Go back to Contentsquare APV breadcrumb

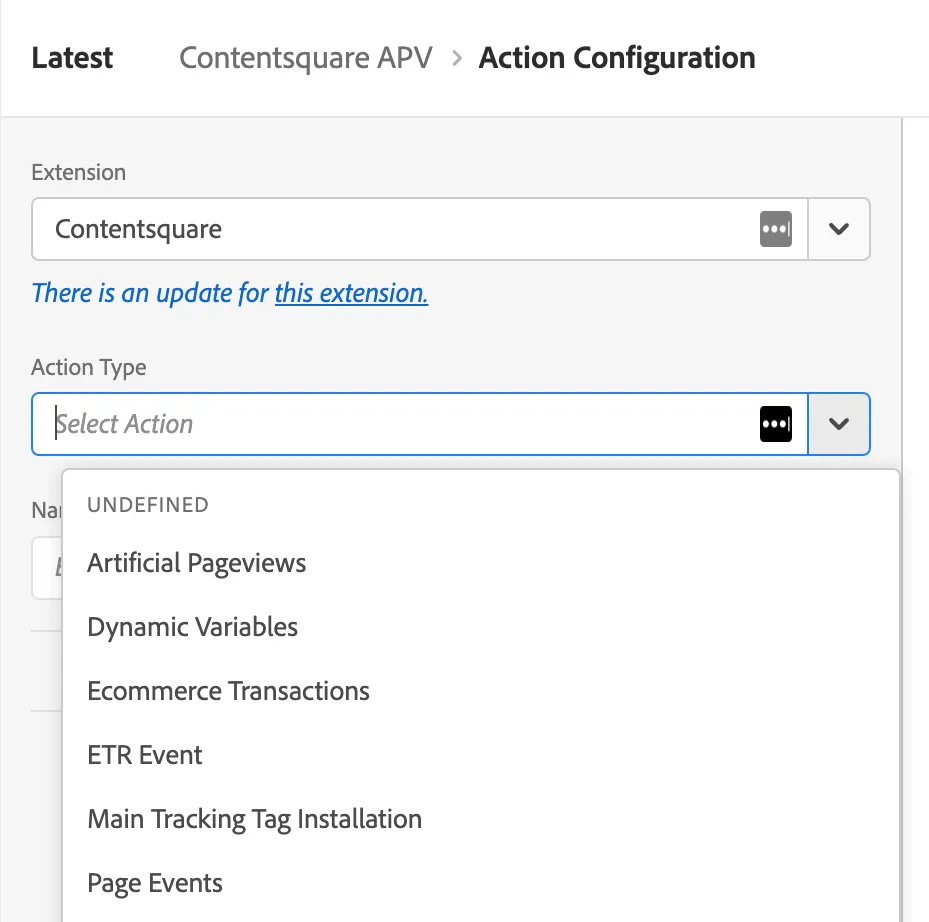pos(306,58)
